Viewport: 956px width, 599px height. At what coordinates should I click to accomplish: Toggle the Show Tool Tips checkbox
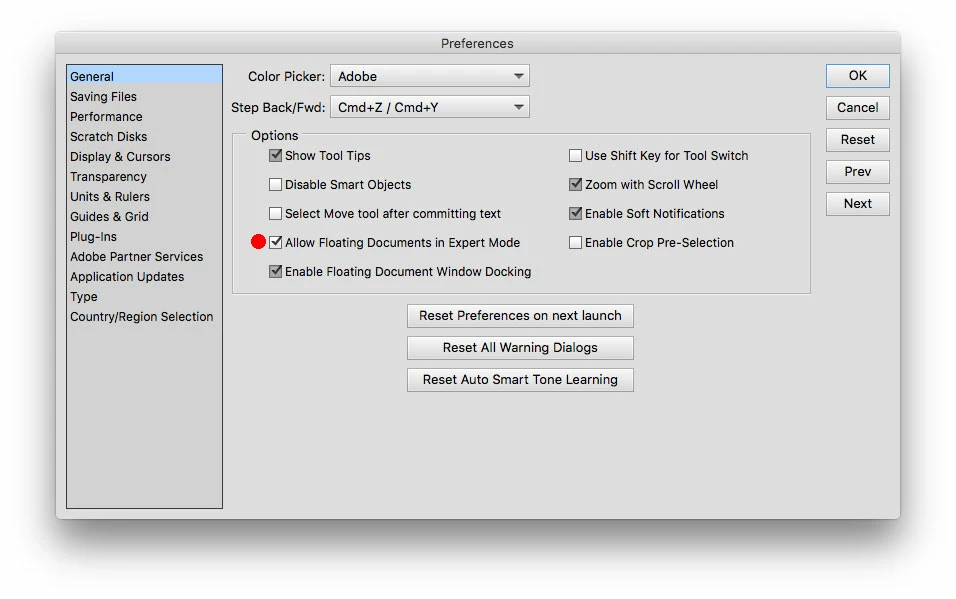point(276,156)
